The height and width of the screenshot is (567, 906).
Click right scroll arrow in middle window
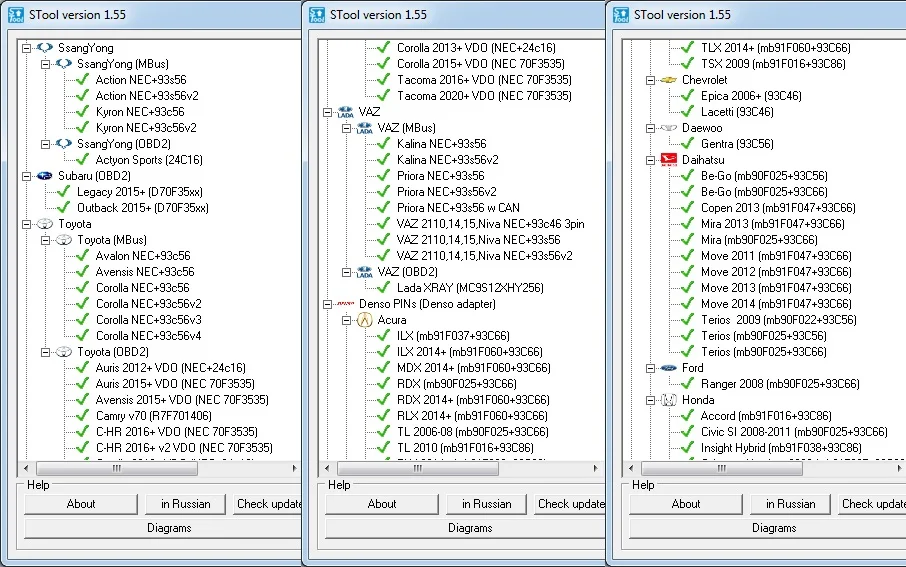pos(595,469)
